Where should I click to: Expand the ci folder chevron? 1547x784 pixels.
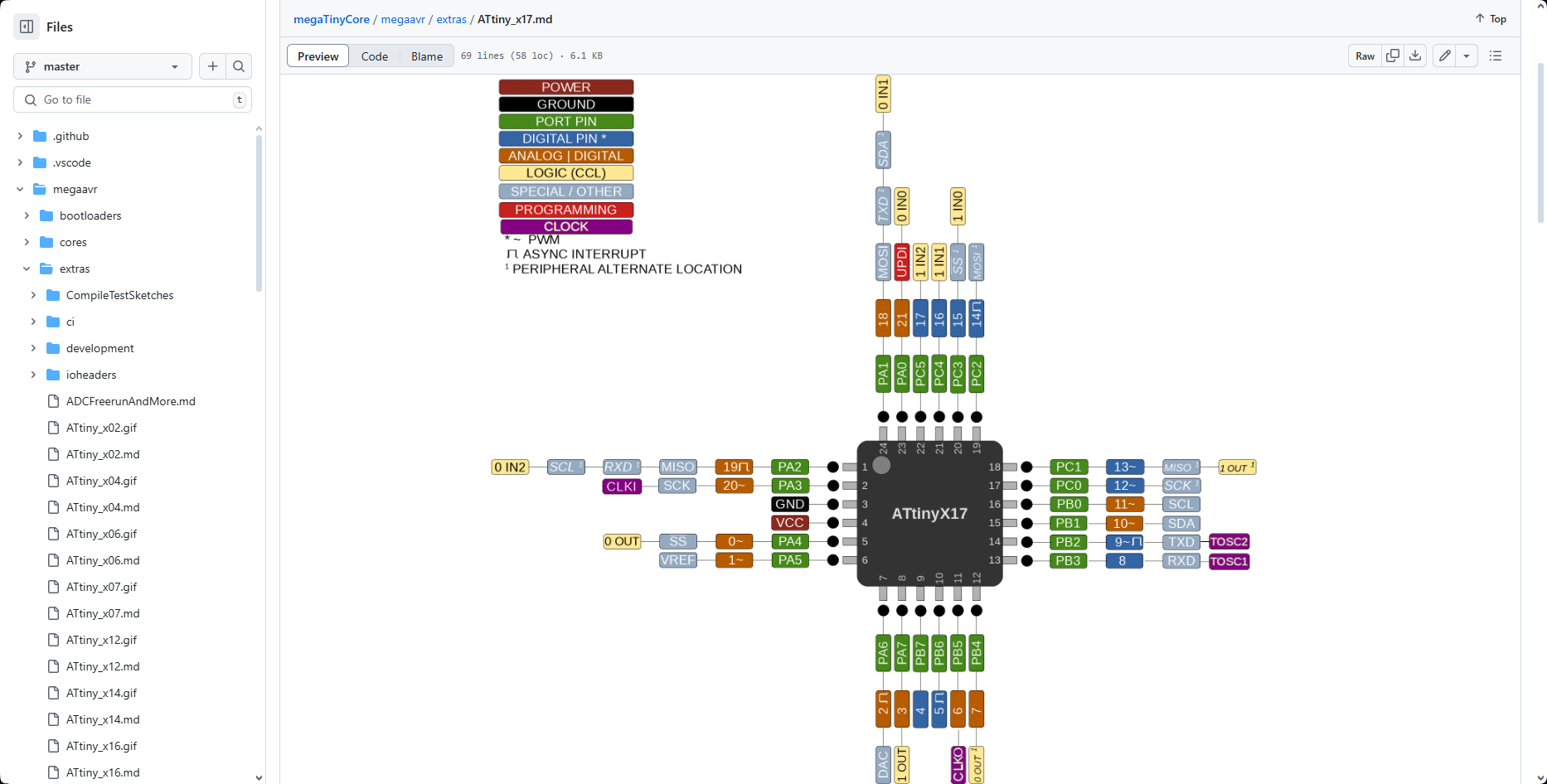click(x=33, y=322)
